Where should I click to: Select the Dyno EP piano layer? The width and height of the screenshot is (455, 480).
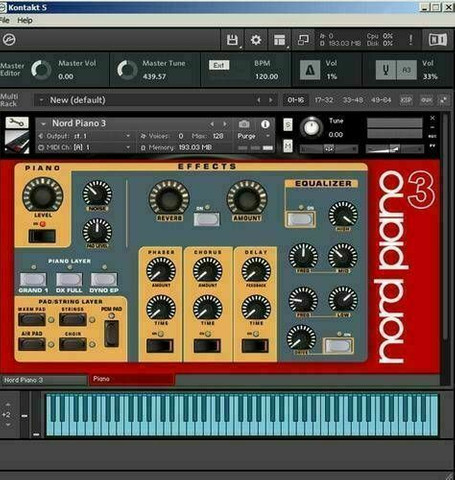(104, 279)
